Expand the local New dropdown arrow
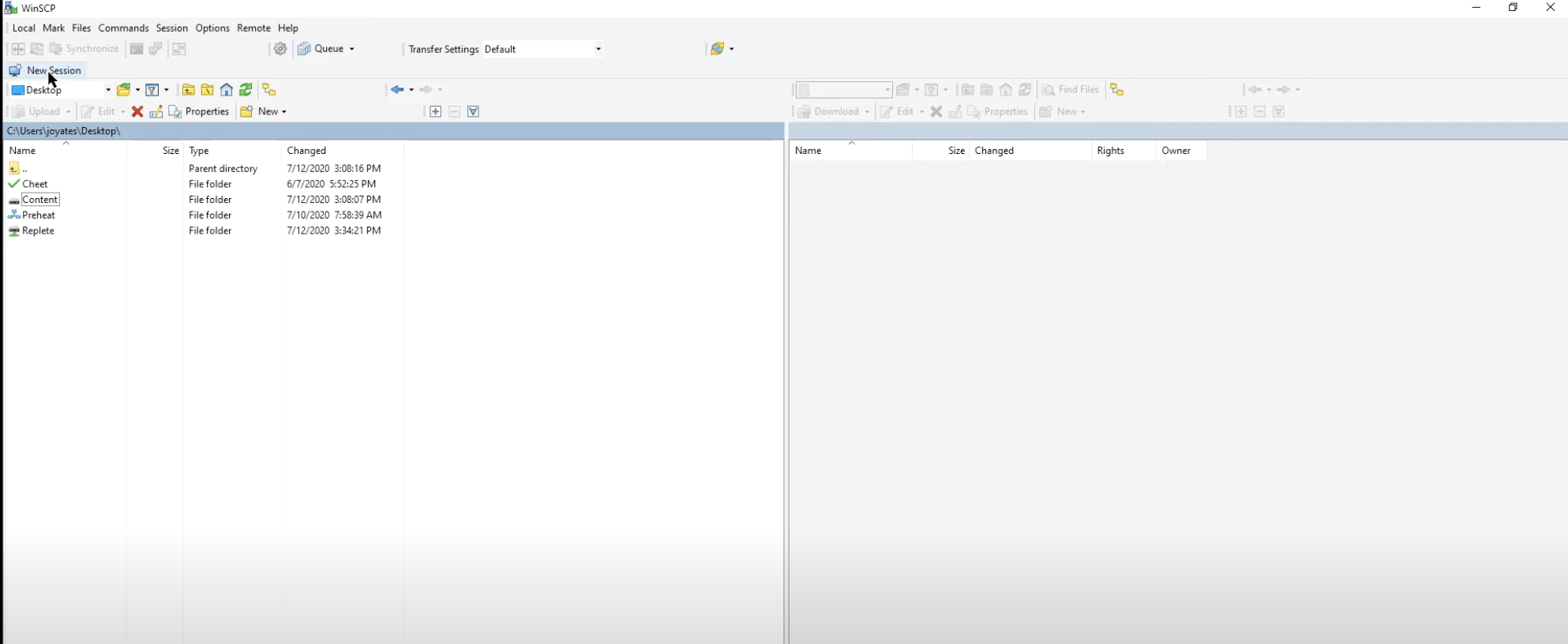The image size is (1568, 644). coord(284,112)
